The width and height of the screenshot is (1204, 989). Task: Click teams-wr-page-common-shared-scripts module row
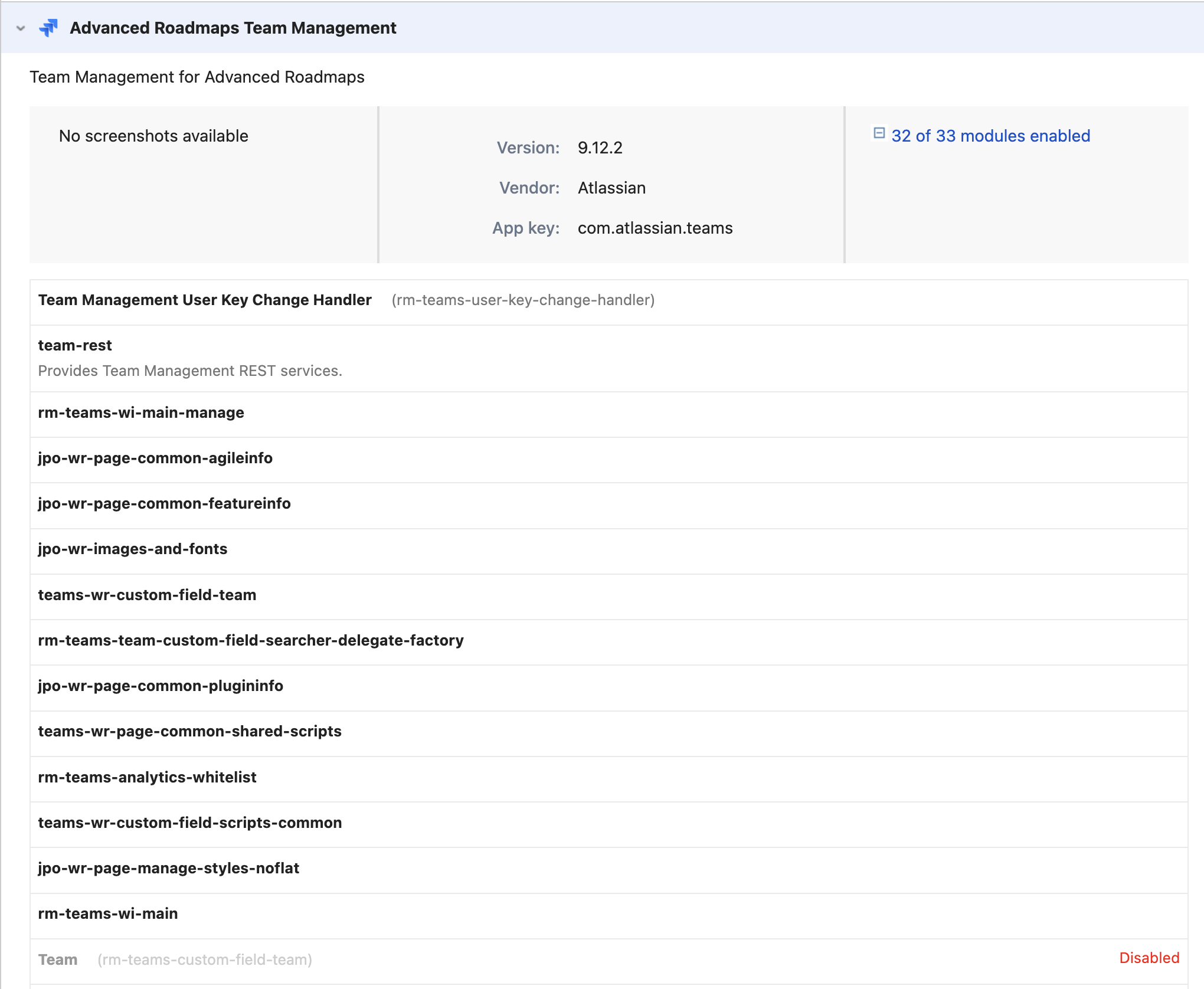pyautogui.click(x=189, y=731)
